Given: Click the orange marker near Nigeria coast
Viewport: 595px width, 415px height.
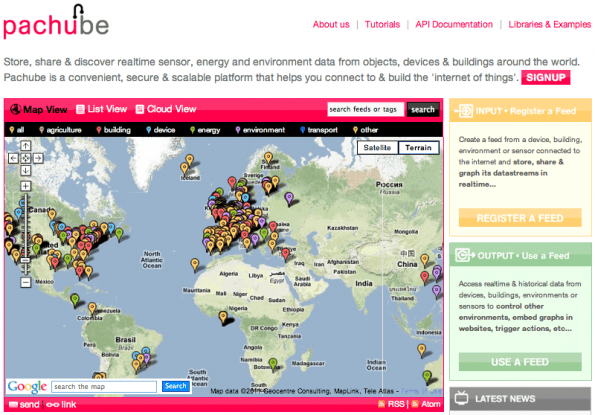Looking at the screenshot, I should 223,318.
